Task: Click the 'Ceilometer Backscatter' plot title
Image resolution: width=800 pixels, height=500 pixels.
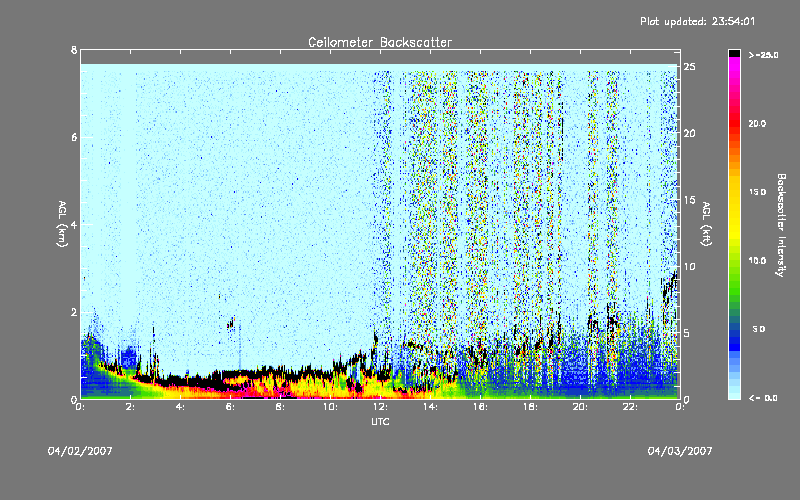Action: click(380, 42)
